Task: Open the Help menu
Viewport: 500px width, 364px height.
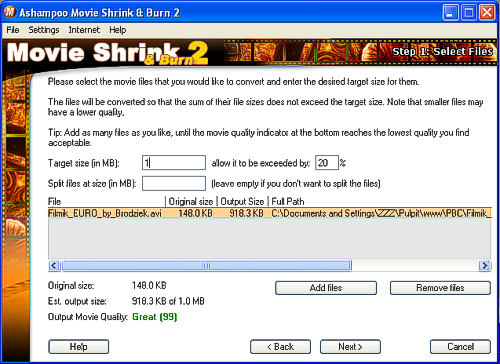Action: pos(118,30)
